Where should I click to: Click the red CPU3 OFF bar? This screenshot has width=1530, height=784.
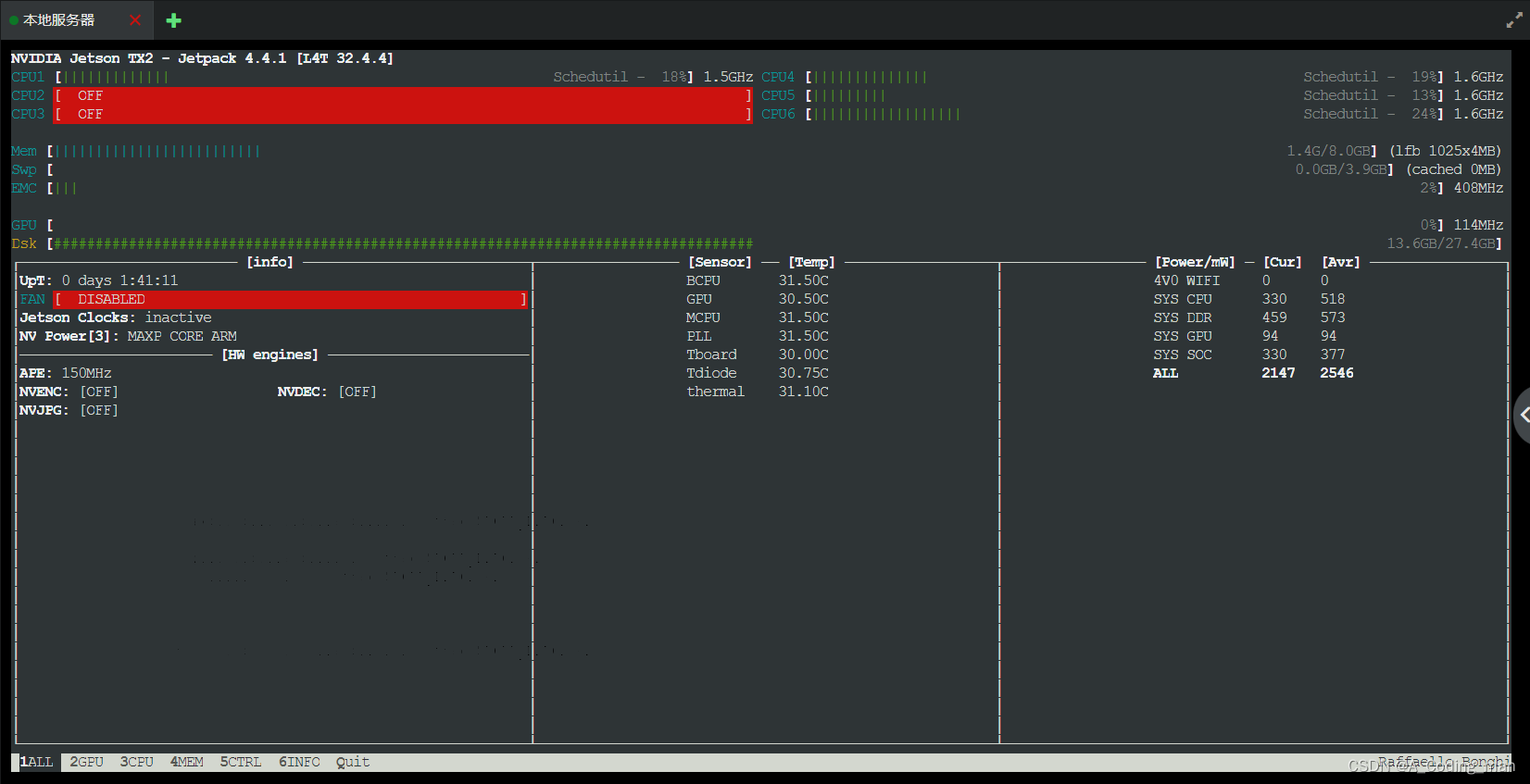tap(403, 114)
